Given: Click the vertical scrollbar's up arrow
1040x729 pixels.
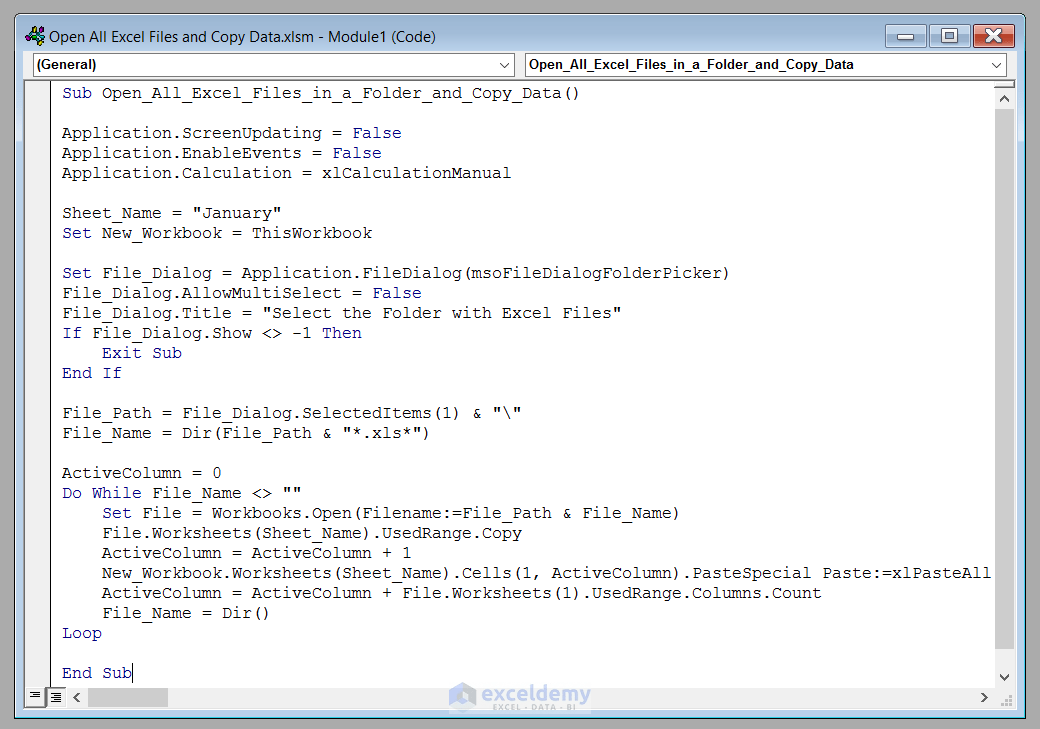Looking at the screenshot, I should click(1004, 97).
